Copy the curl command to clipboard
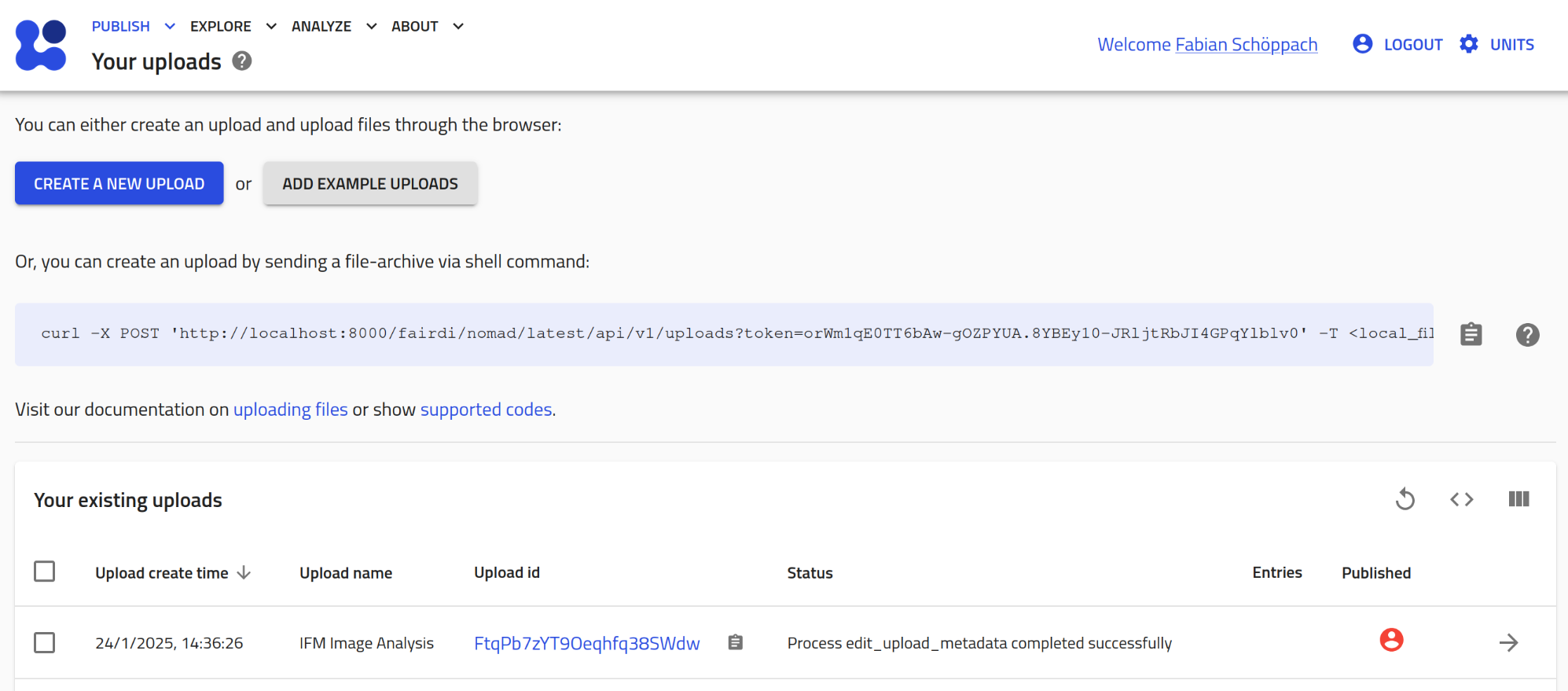Image resolution: width=1568 pixels, height=691 pixels. coord(1471,335)
